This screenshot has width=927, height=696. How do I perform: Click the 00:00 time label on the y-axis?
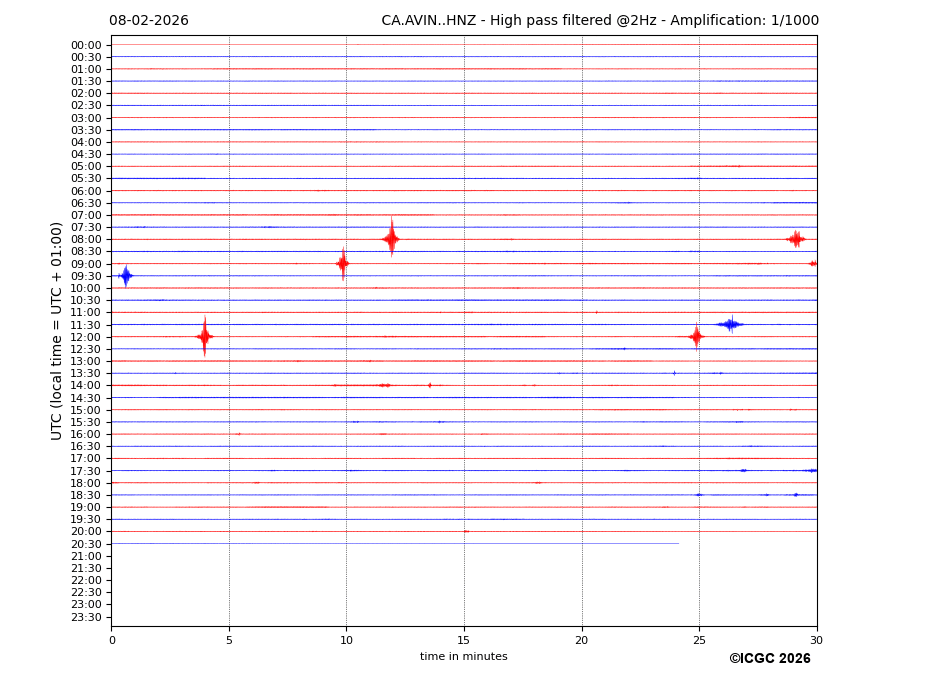[86, 45]
